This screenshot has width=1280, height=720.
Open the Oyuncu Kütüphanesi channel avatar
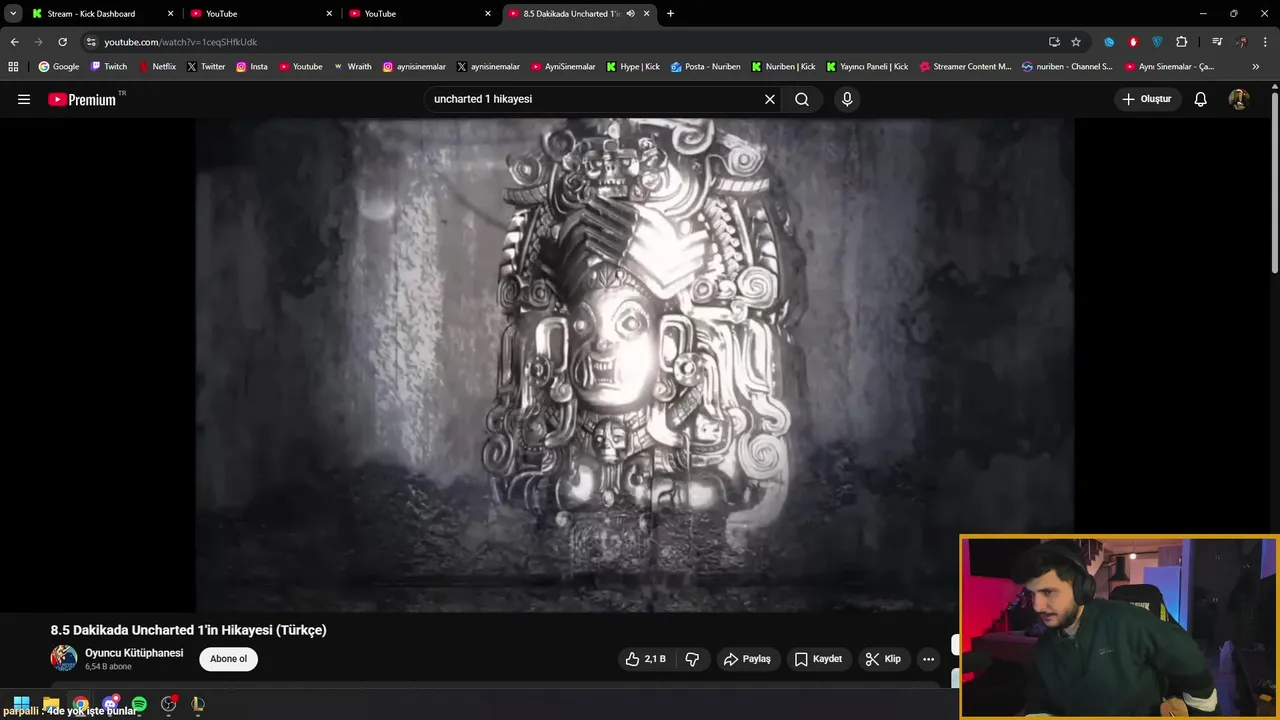64,658
